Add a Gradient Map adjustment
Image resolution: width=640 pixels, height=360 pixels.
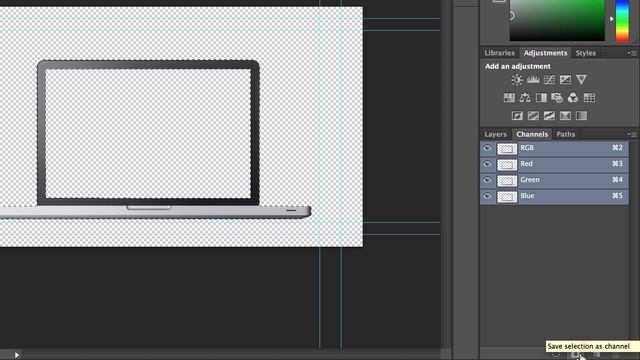581,116
